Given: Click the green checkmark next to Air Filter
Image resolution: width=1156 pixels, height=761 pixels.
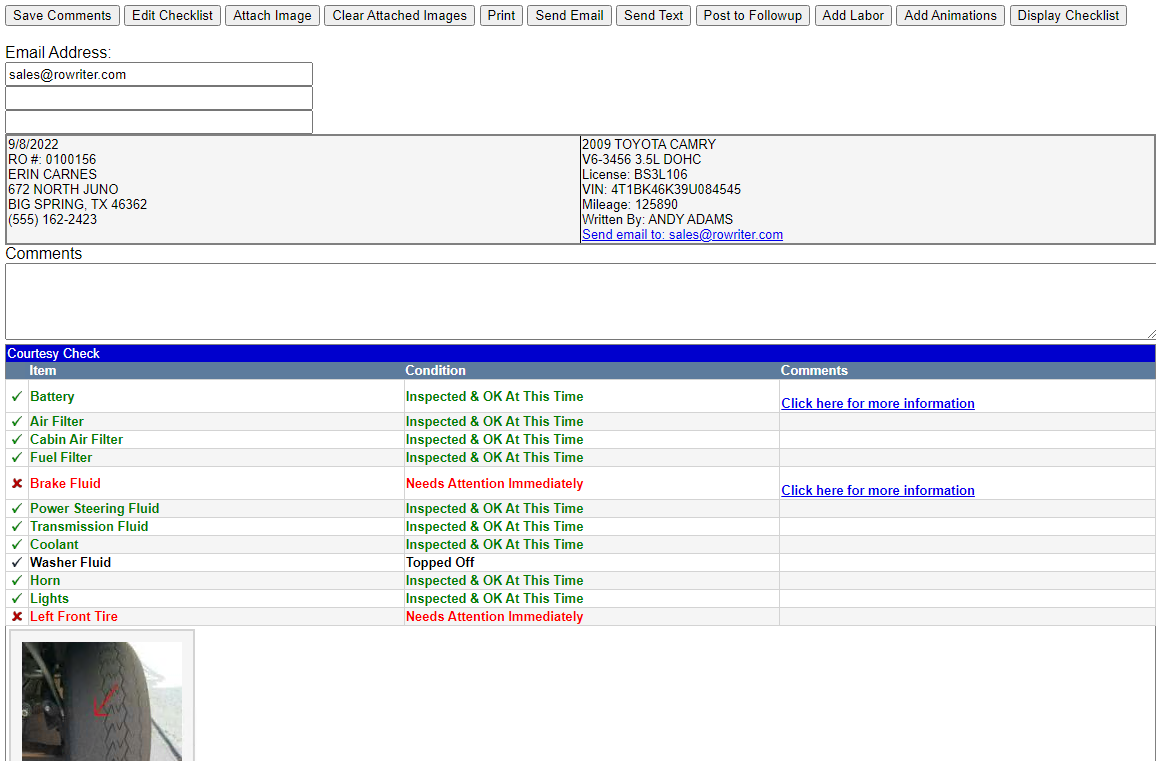Looking at the screenshot, I should pyautogui.click(x=17, y=422).
